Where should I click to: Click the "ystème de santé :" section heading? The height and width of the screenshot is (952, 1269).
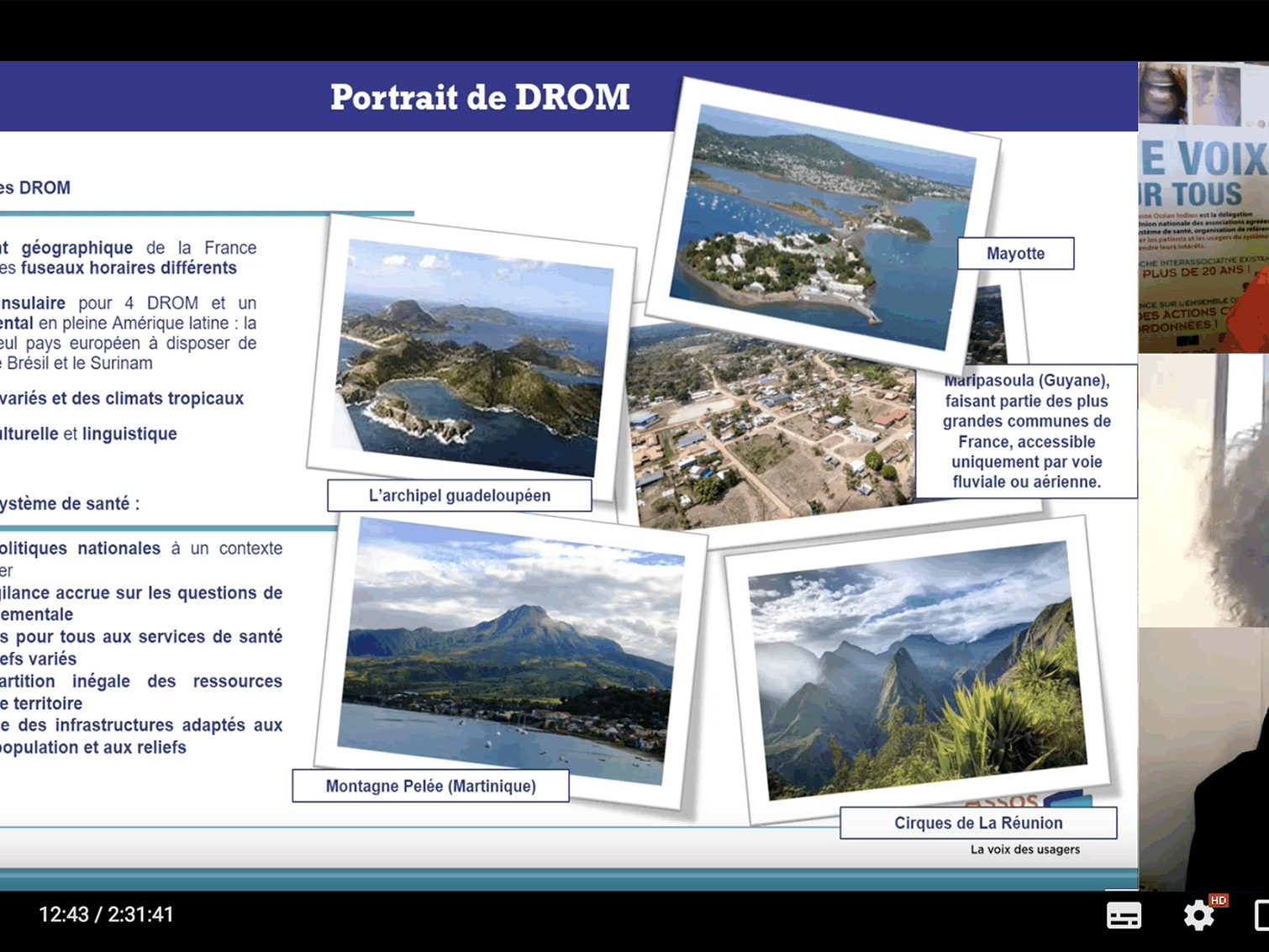tap(70, 504)
